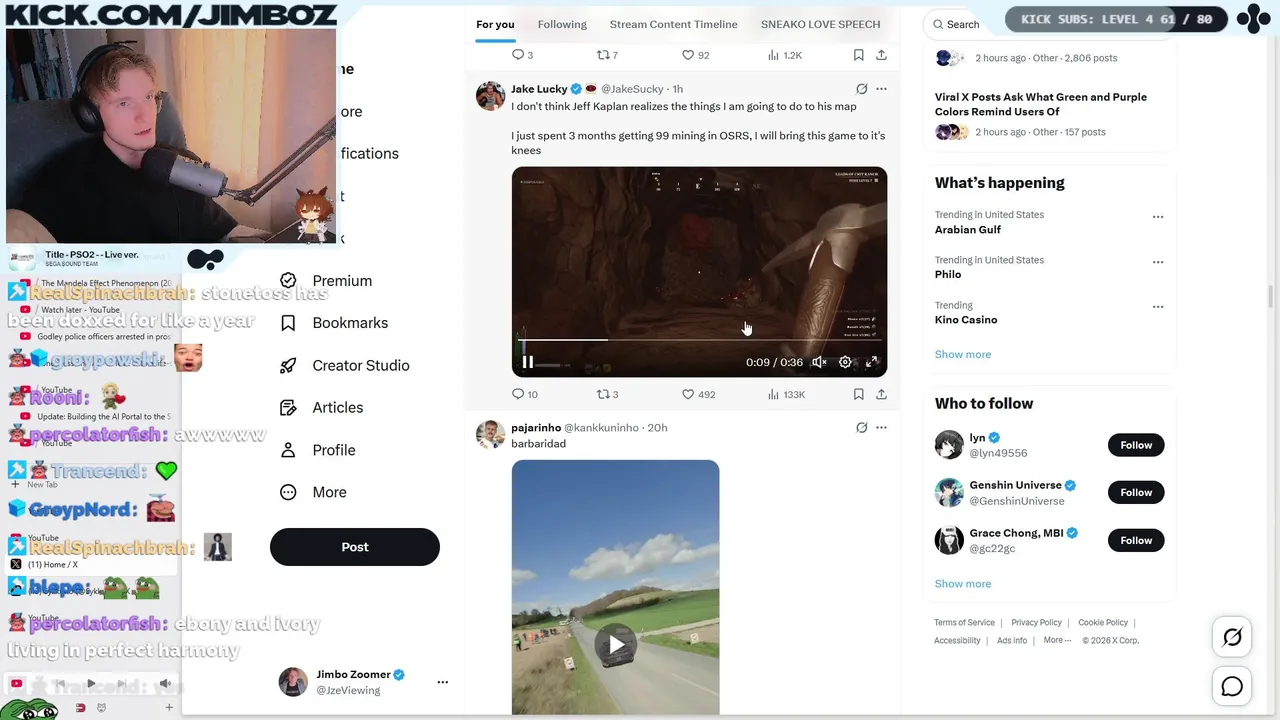Open more options for Arabian Gulf trend
1280x720 pixels.
(x=1157, y=217)
